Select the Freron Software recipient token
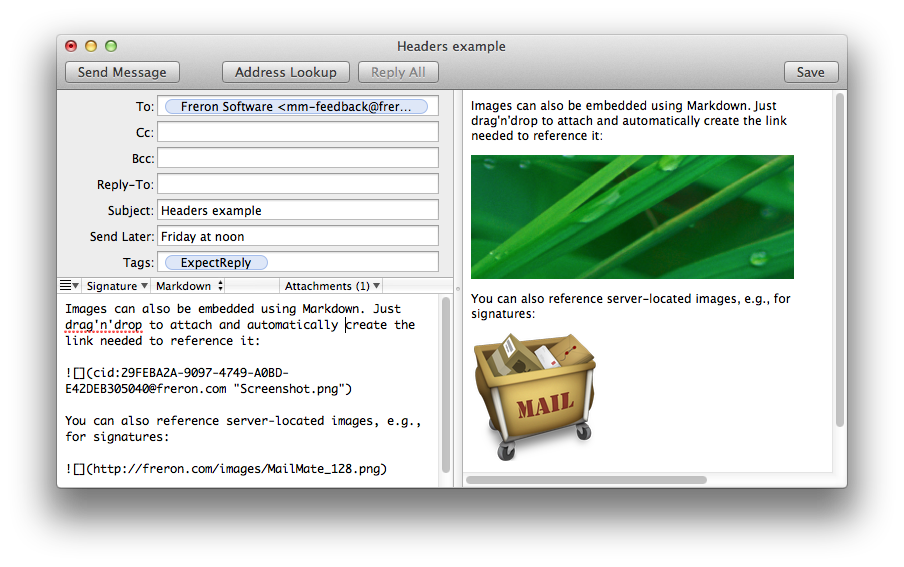Image resolution: width=904 pixels, height=567 pixels. point(296,107)
